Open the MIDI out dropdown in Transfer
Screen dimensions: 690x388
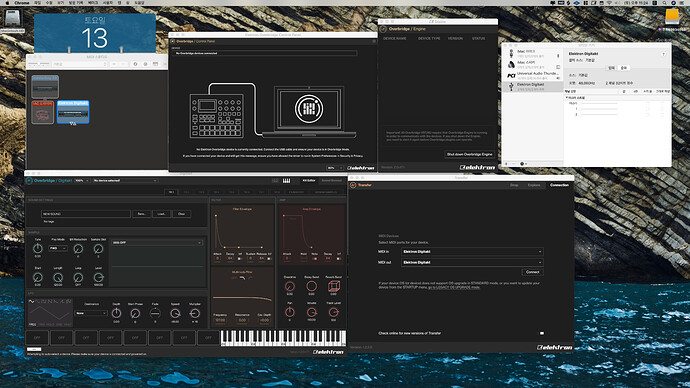click(472, 262)
